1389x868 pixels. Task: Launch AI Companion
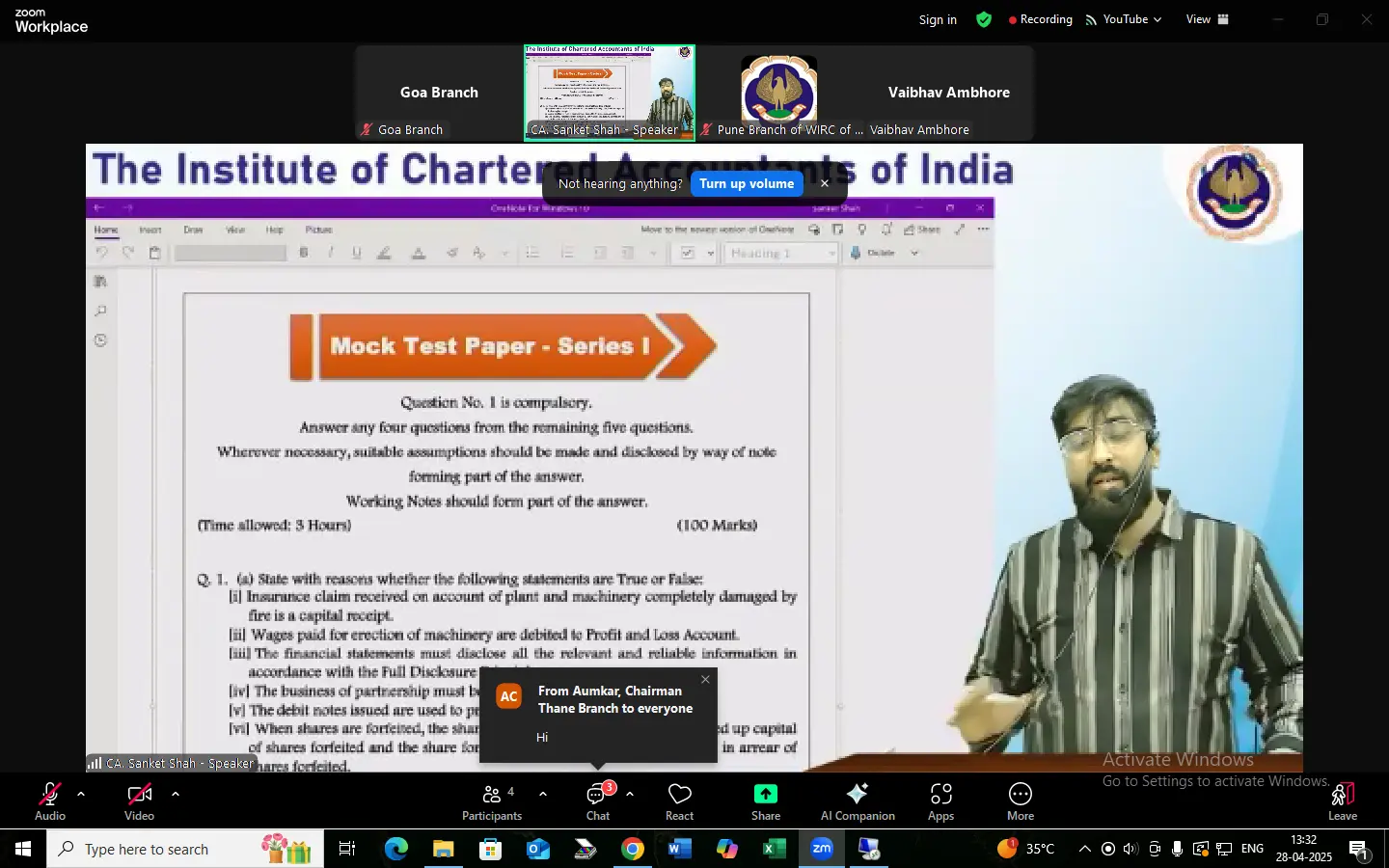[x=857, y=801]
